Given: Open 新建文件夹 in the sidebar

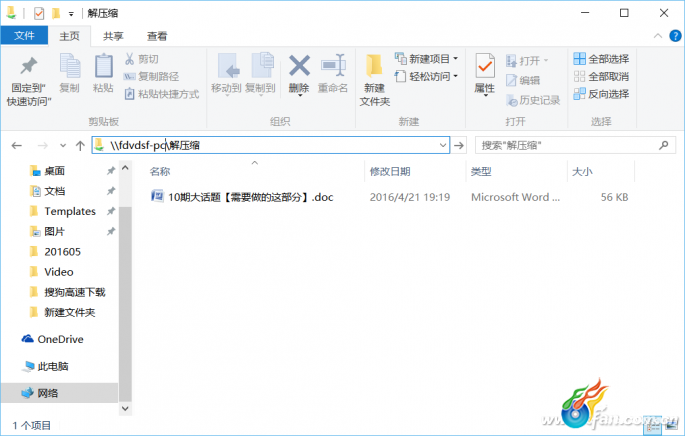Looking at the screenshot, I should 69,312.
